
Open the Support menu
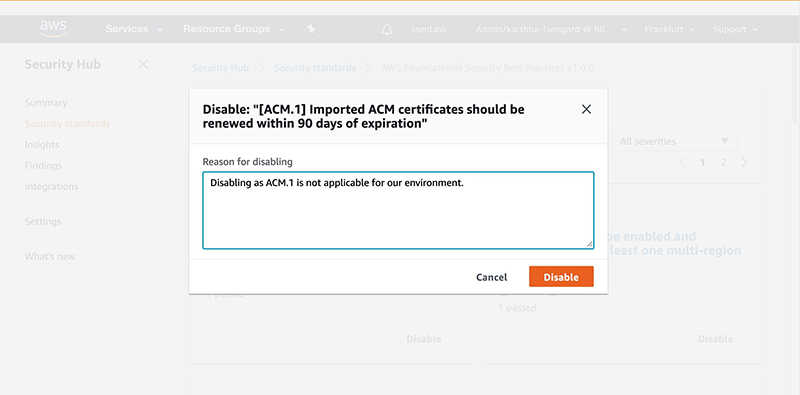735,30
